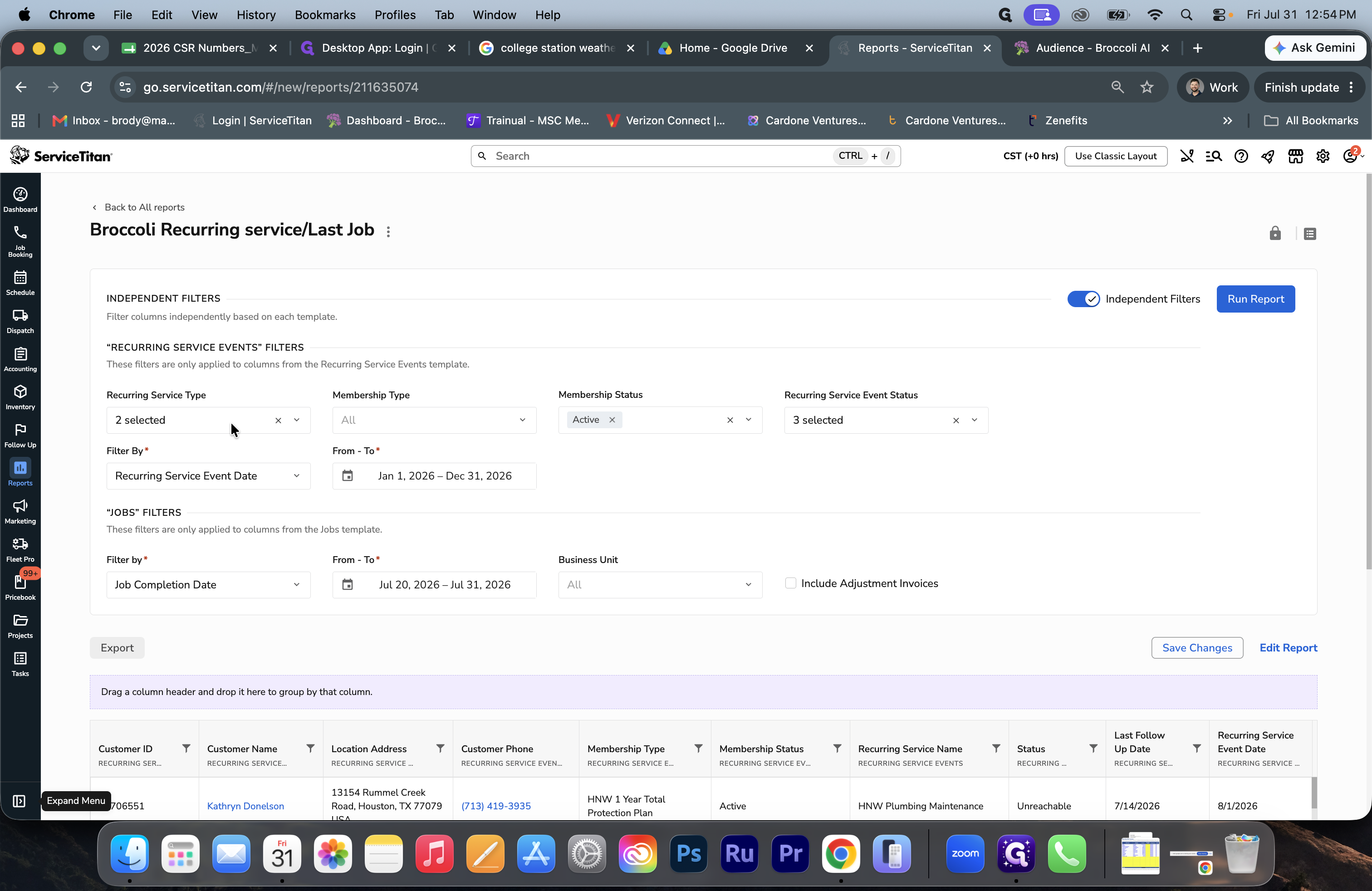Open the Job Completion Date dropdown
Viewport: 1372px width, 891px height.
[208, 585]
